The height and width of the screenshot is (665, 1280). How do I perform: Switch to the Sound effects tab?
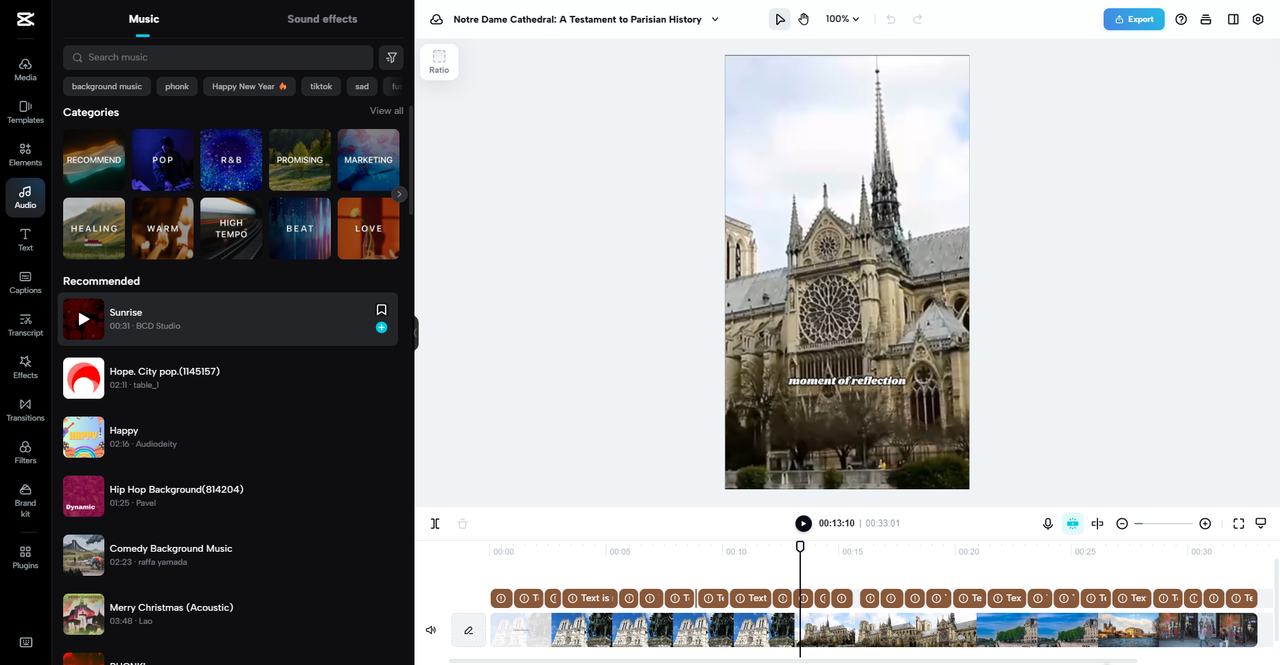322,19
